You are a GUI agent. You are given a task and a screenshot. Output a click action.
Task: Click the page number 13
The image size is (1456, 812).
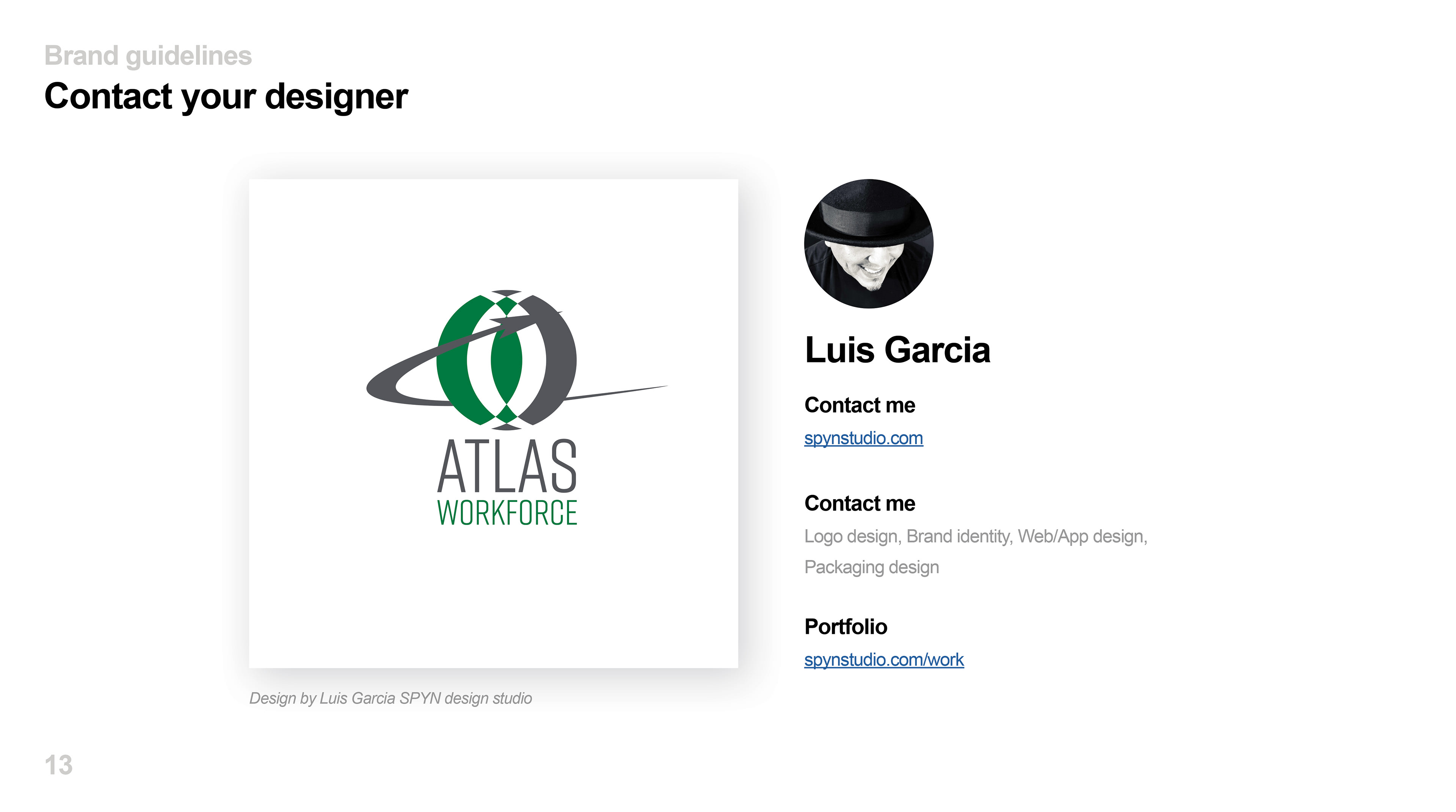(58, 765)
